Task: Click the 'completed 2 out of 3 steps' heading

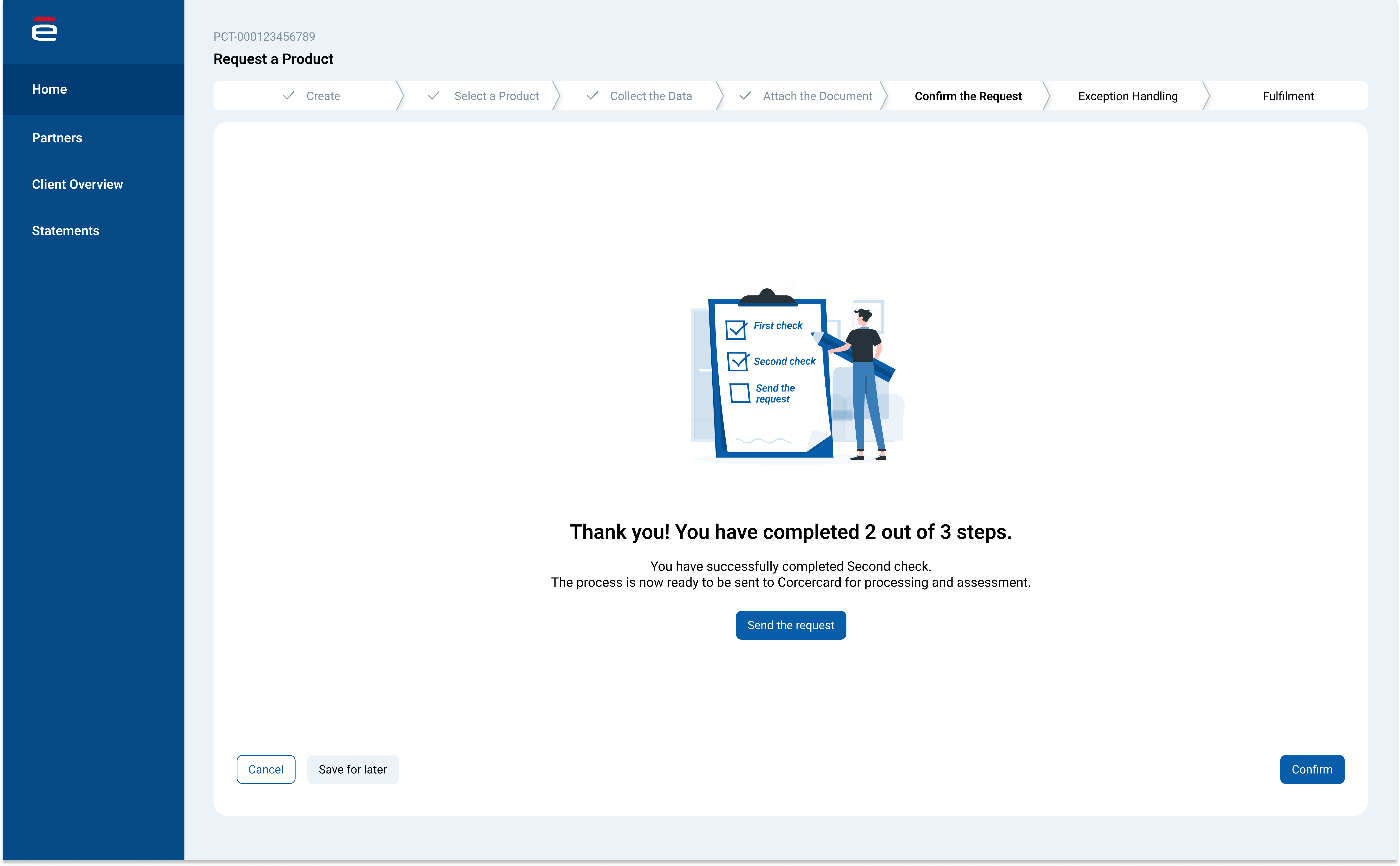Action: (791, 532)
